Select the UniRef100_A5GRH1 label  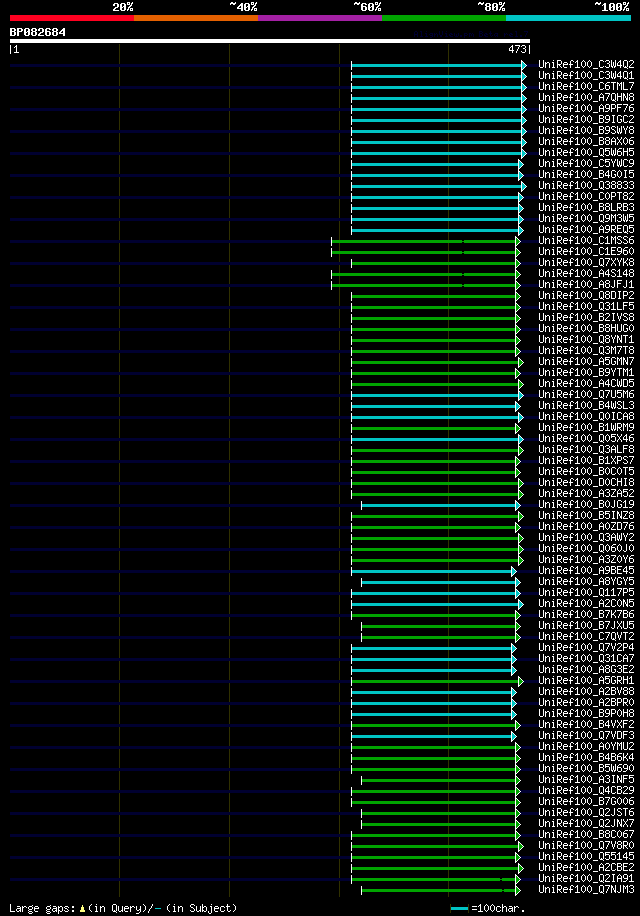(x=586, y=681)
